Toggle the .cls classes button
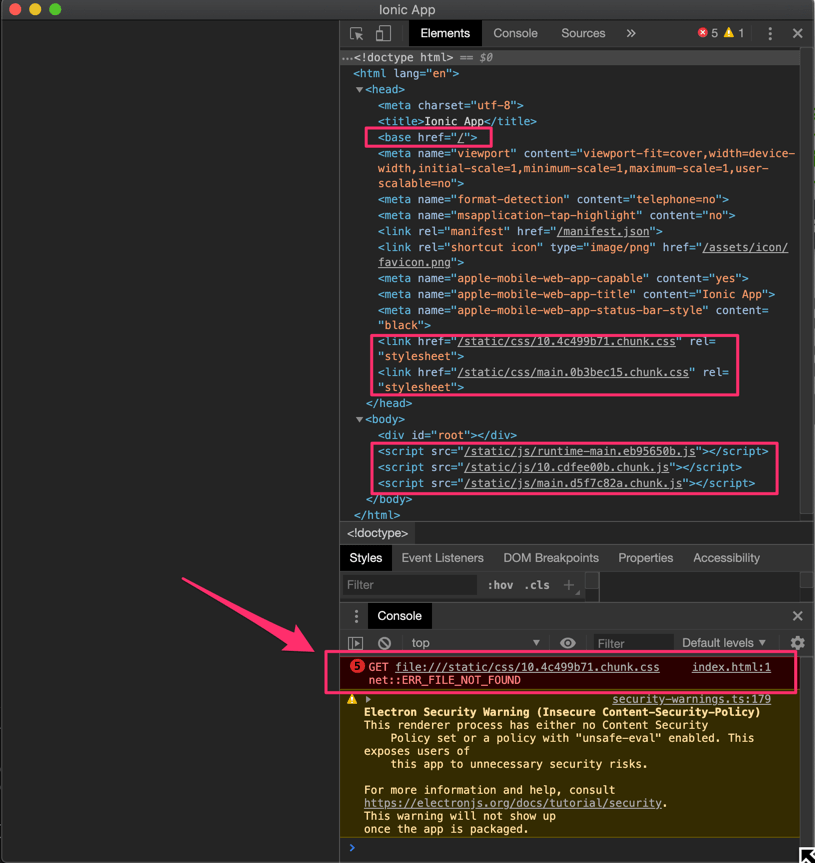815x863 pixels. (x=537, y=585)
